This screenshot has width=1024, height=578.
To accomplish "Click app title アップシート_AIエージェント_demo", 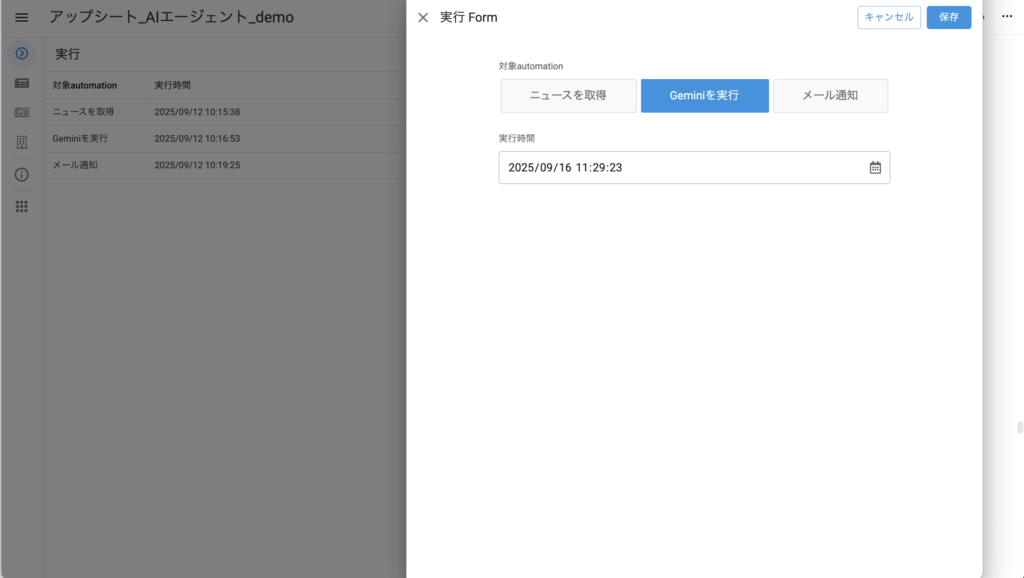I will (x=172, y=17).
